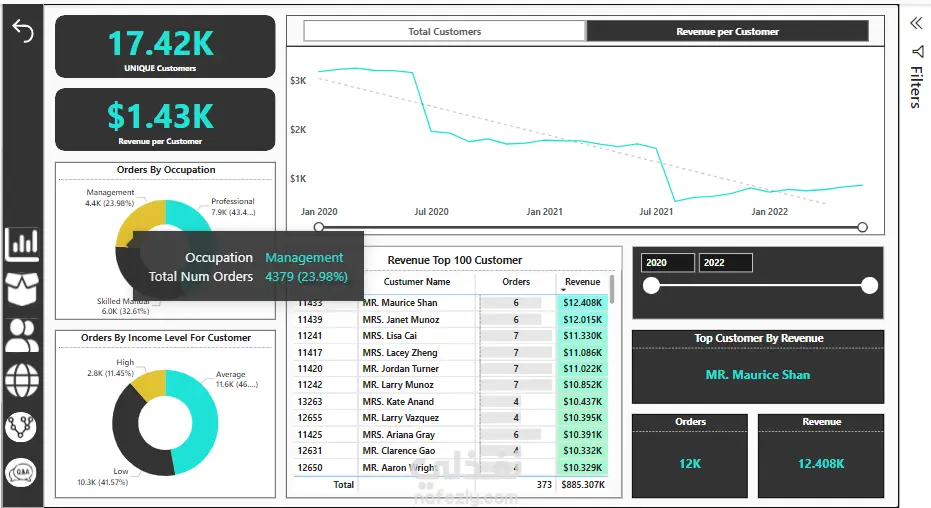
Task: Click the High income yellow donut segment
Action: coord(150,383)
